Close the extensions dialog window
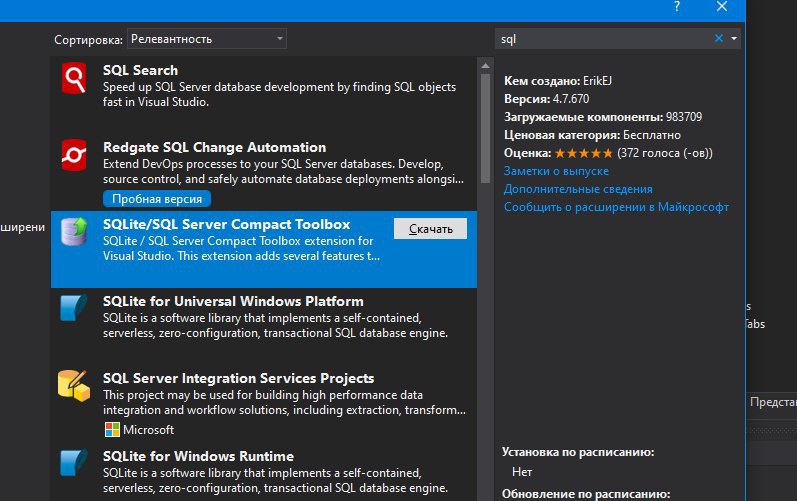 [x=722, y=7]
